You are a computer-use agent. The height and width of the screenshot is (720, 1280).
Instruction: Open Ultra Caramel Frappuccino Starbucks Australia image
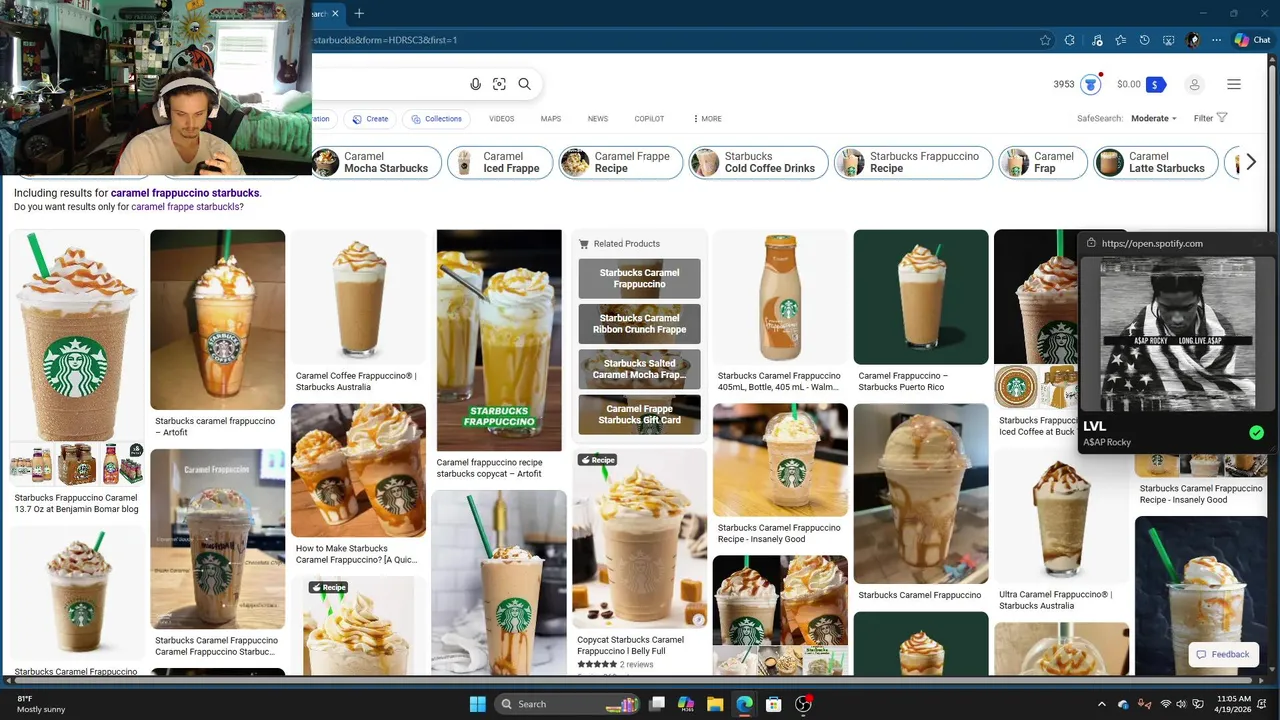pos(1061,517)
